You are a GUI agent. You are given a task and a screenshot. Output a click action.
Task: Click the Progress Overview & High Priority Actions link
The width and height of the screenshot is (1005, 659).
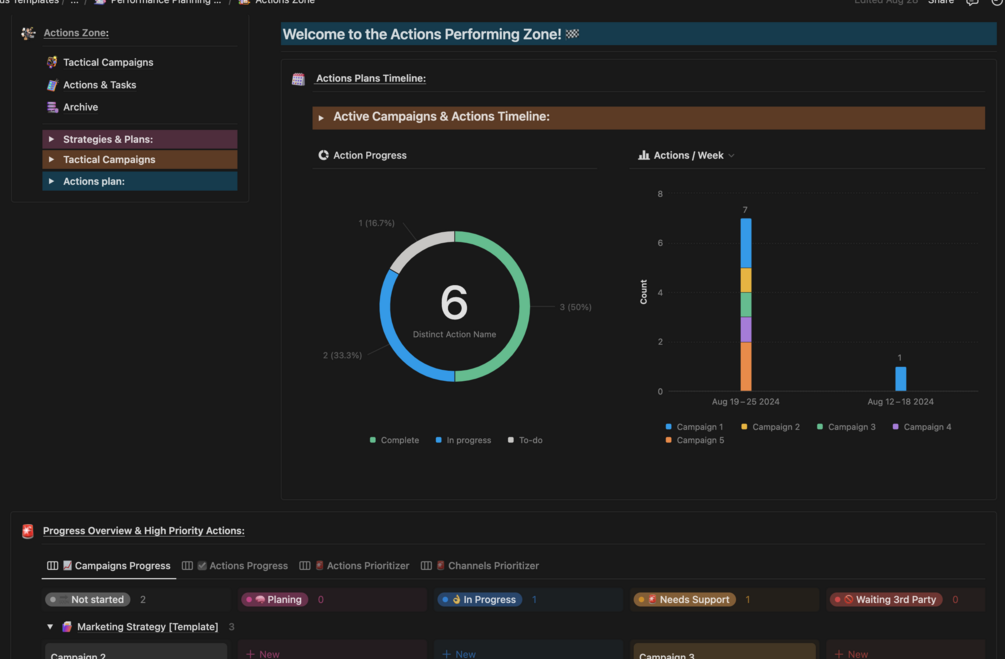(x=144, y=531)
